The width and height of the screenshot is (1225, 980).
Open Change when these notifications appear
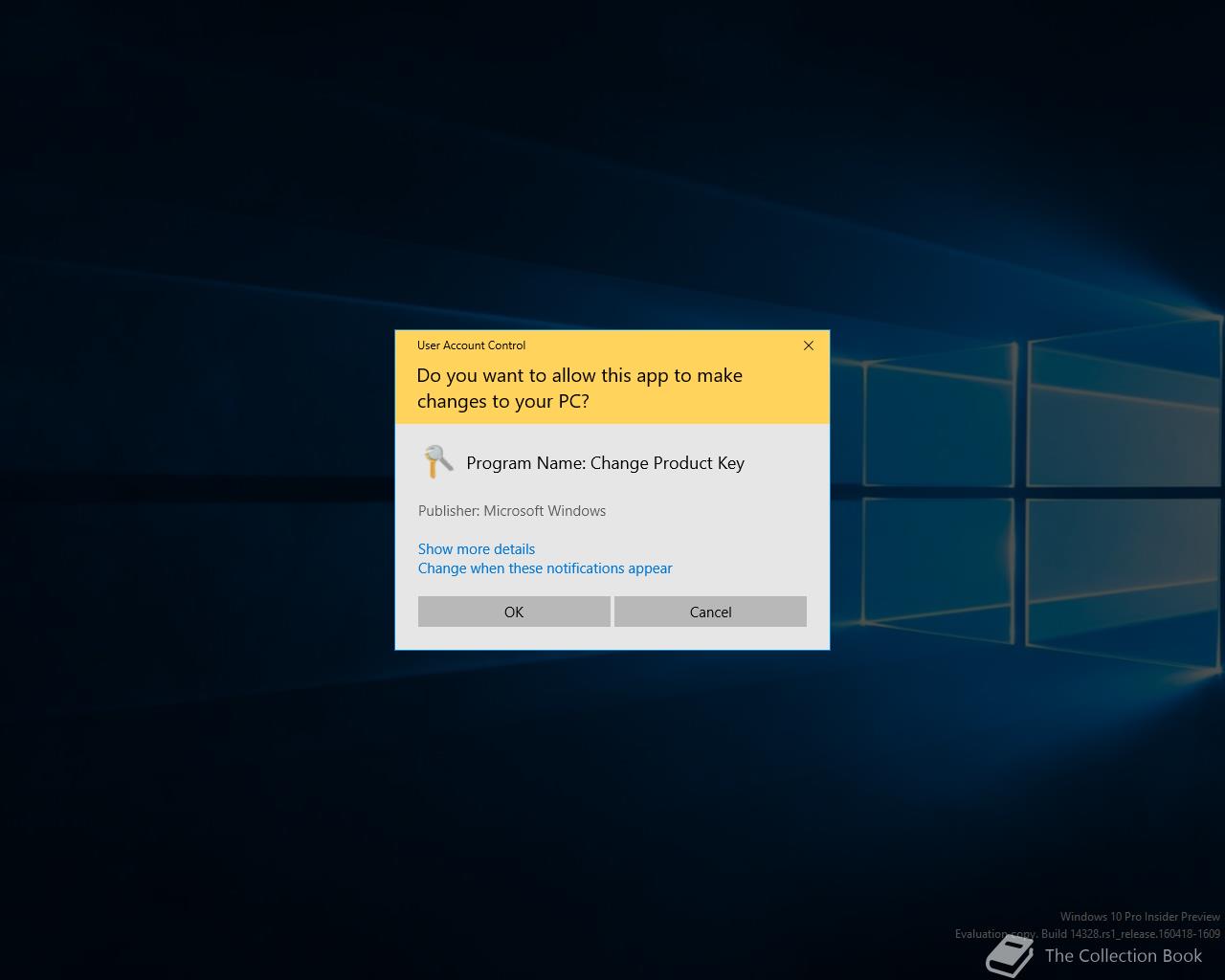[x=545, y=568]
